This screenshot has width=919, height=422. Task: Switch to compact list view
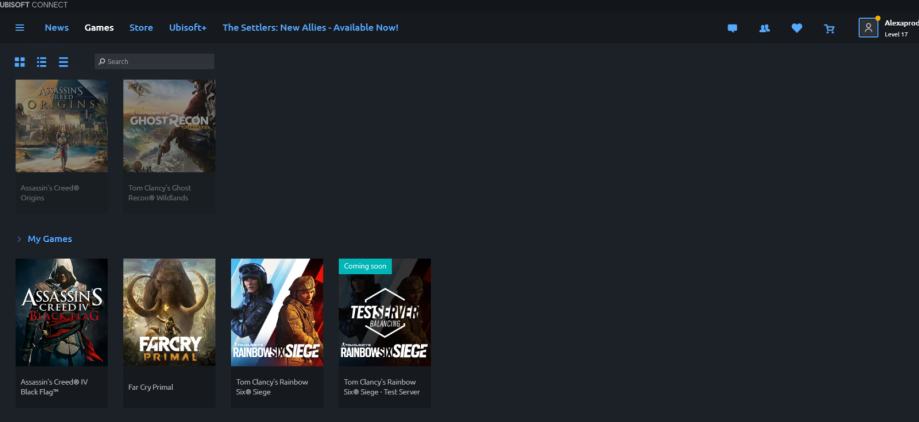point(63,62)
